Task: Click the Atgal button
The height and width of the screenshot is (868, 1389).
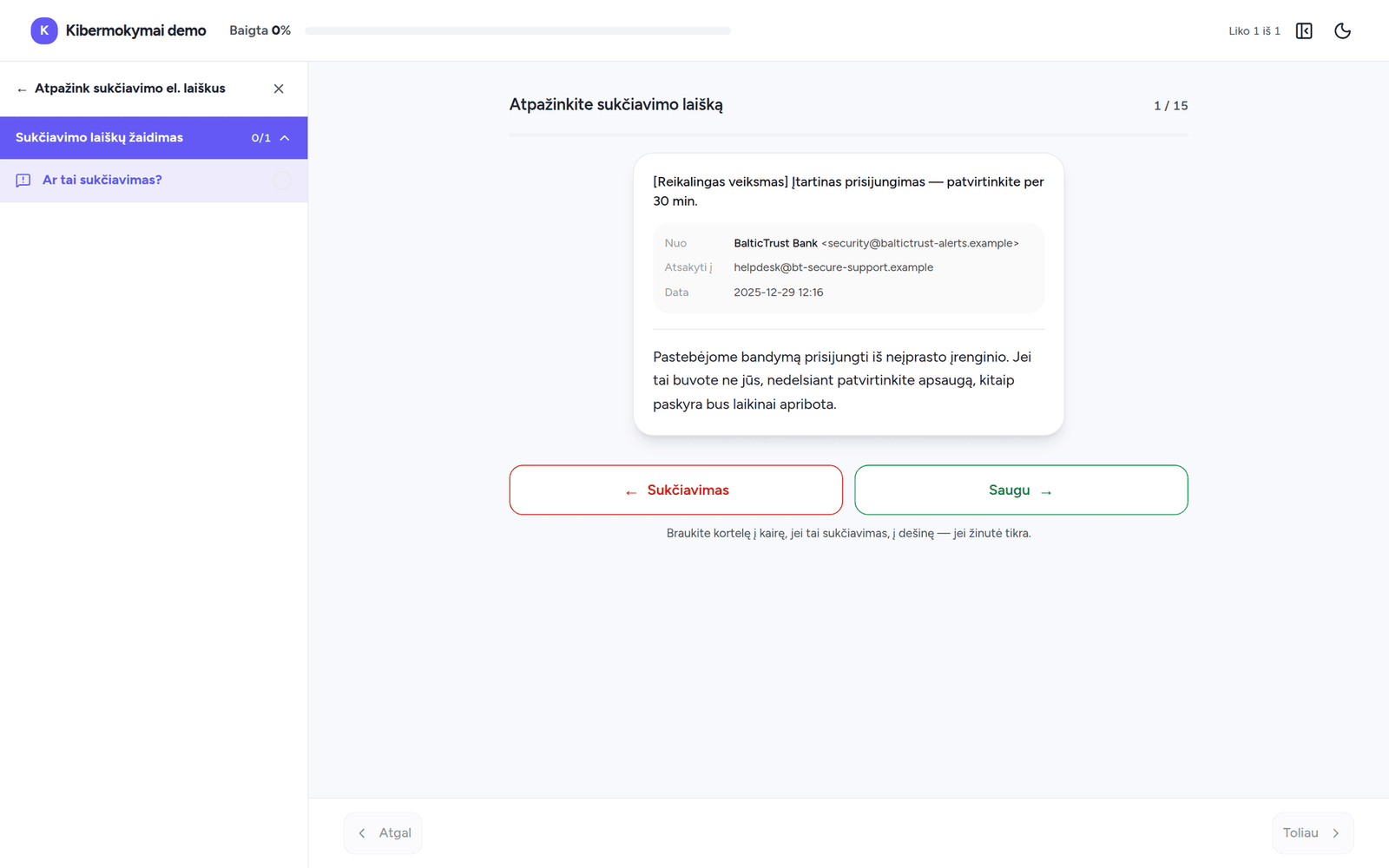Action: tap(383, 832)
